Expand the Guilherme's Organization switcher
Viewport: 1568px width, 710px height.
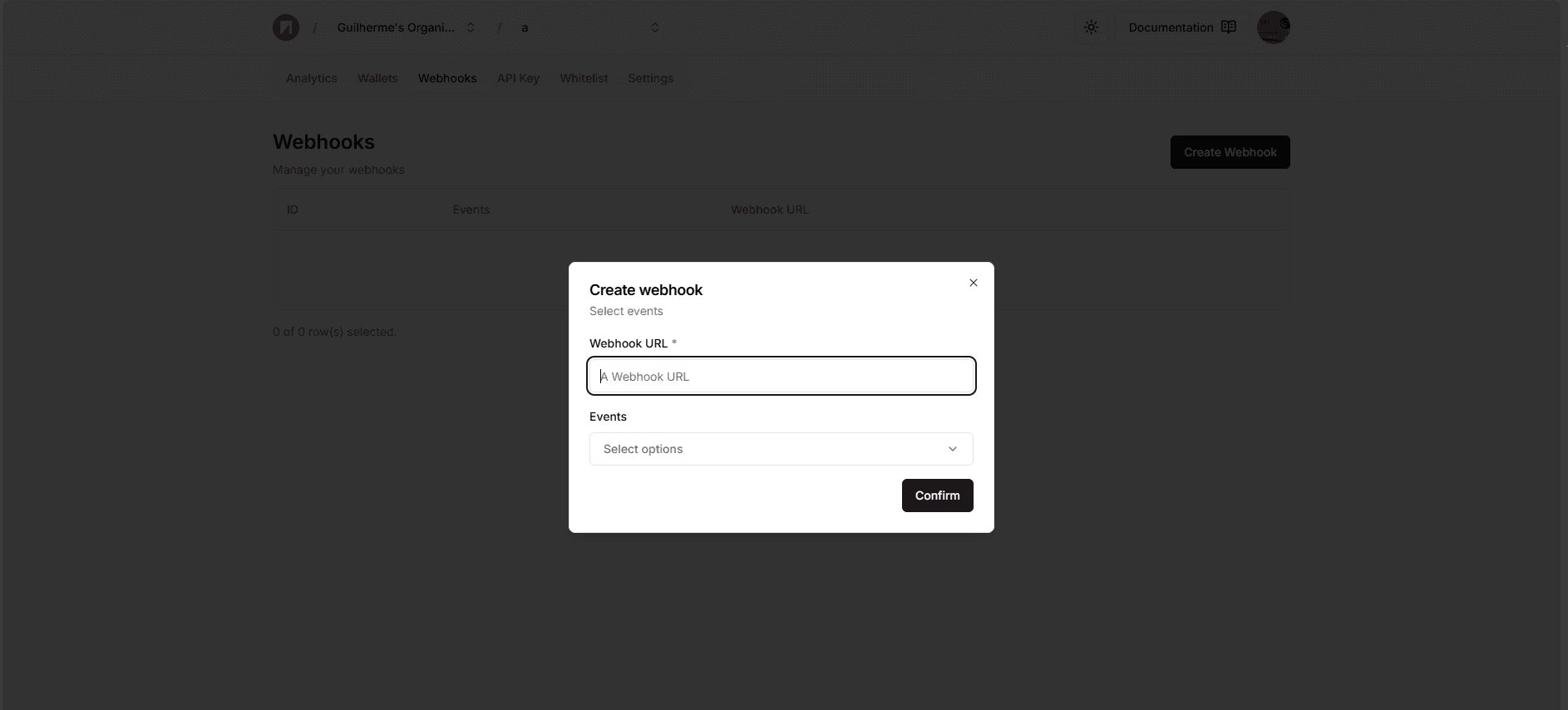tap(406, 27)
